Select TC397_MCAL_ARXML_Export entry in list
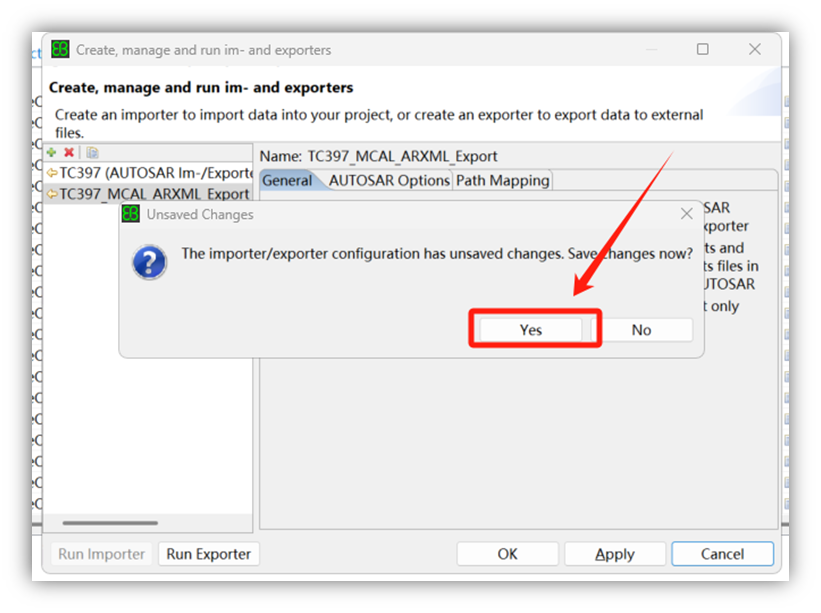Viewport: 821px width, 613px height. pyautogui.click(x=148, y=194)
